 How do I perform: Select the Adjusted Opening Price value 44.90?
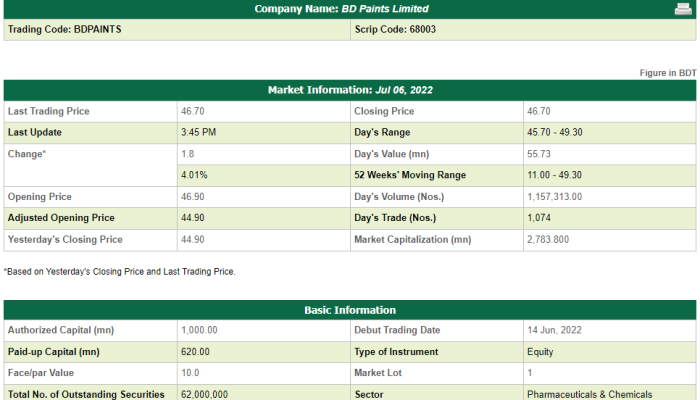(x=193, y=218)
